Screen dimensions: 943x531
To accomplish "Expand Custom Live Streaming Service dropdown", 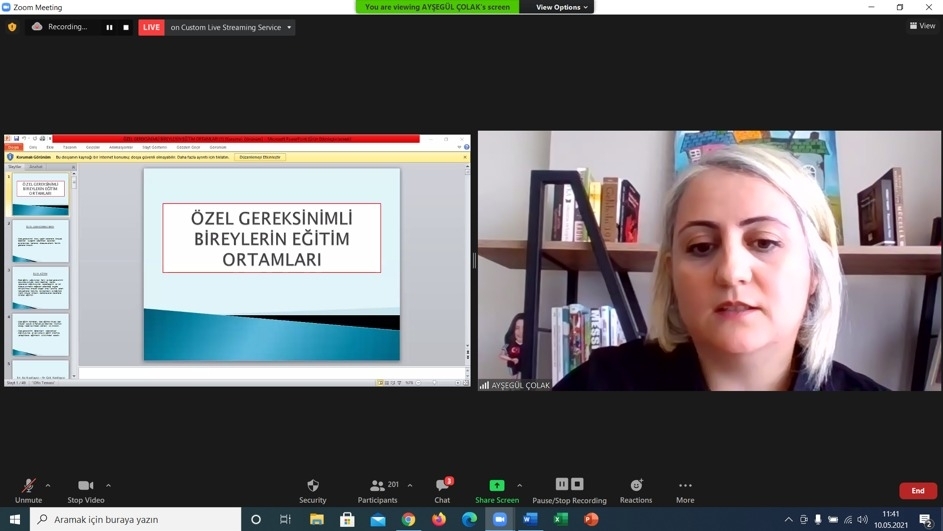I will click(x=289, y=27).
